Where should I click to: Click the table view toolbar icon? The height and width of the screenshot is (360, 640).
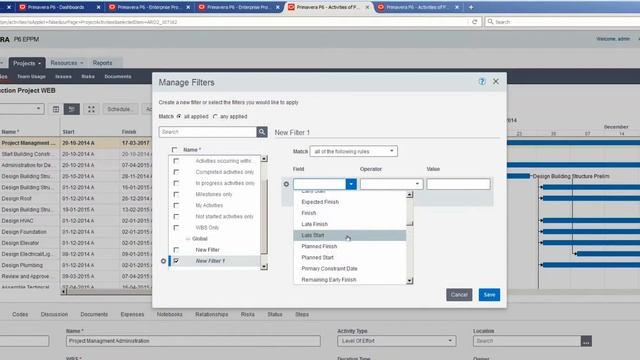pyautogui.click(x=56, y=109)
